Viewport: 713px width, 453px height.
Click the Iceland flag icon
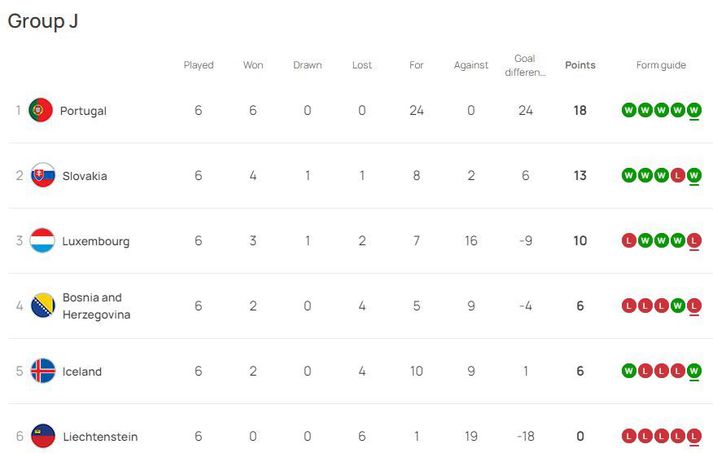click(43, 371)
